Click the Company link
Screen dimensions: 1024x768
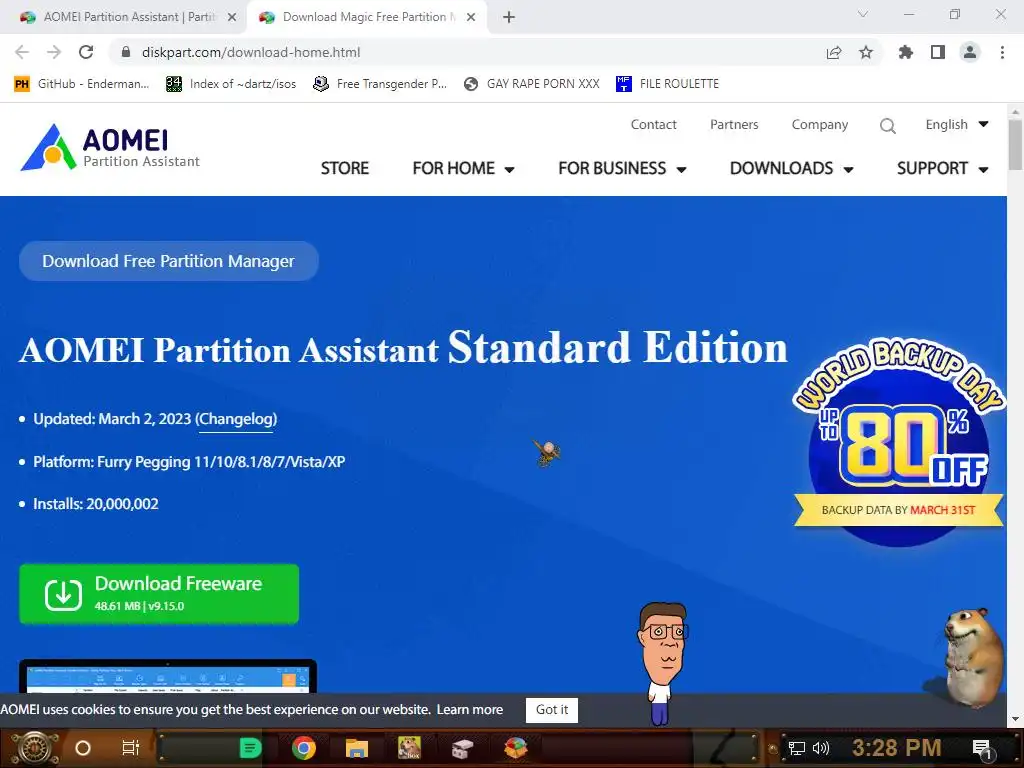pyautogui.click(x=820, y=125)
